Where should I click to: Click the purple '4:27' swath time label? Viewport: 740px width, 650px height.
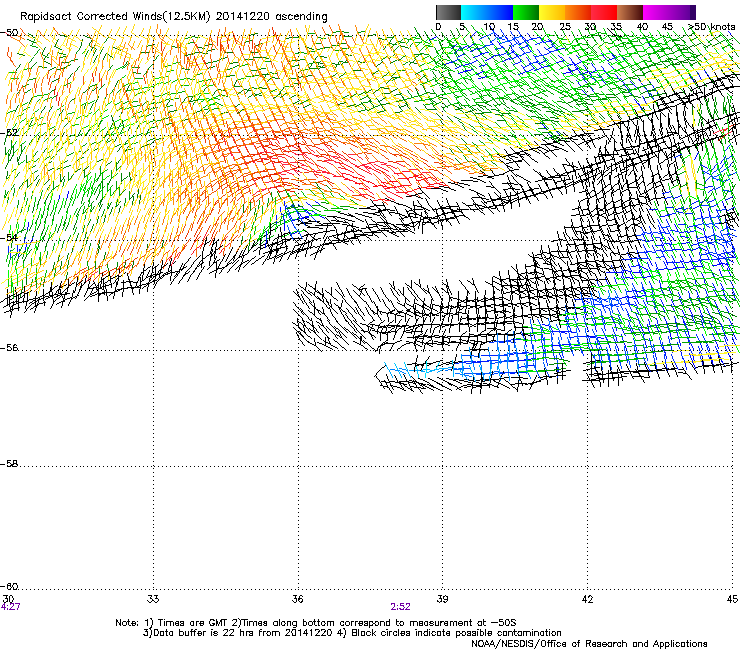(x=10, y=607)
